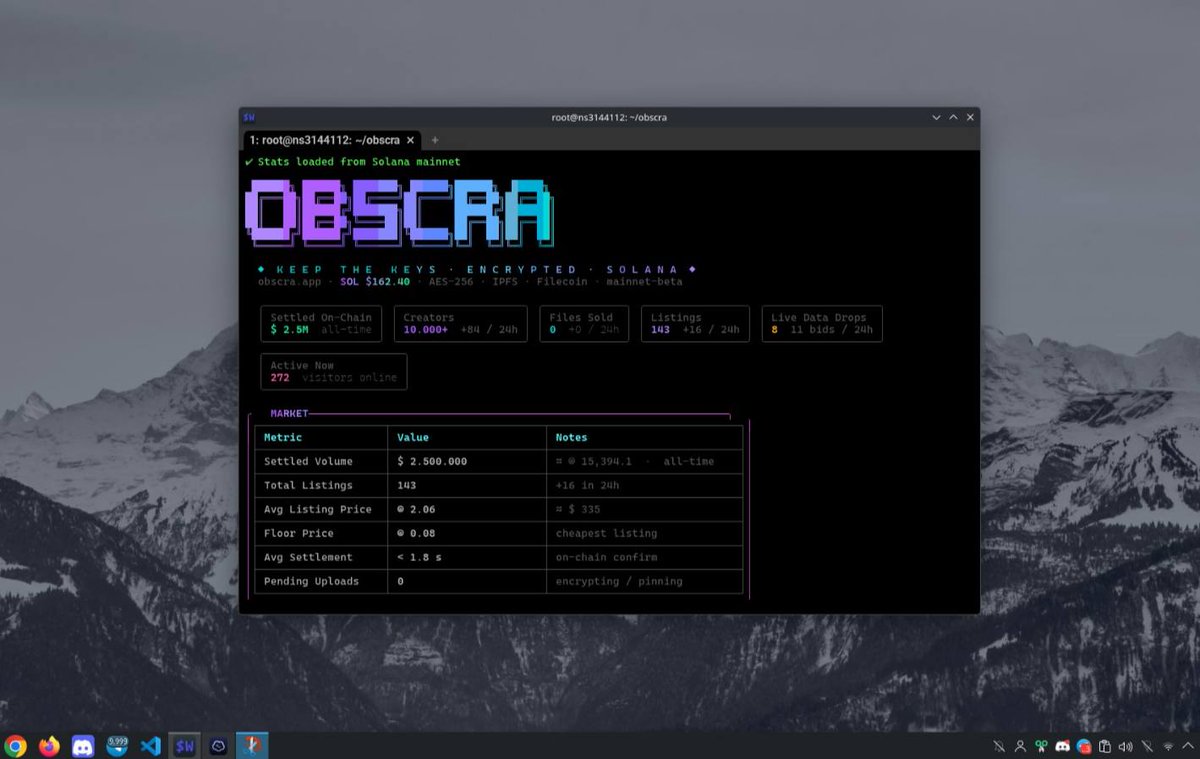Click the 'Active Now' visitors card

[x=334, y=372]
